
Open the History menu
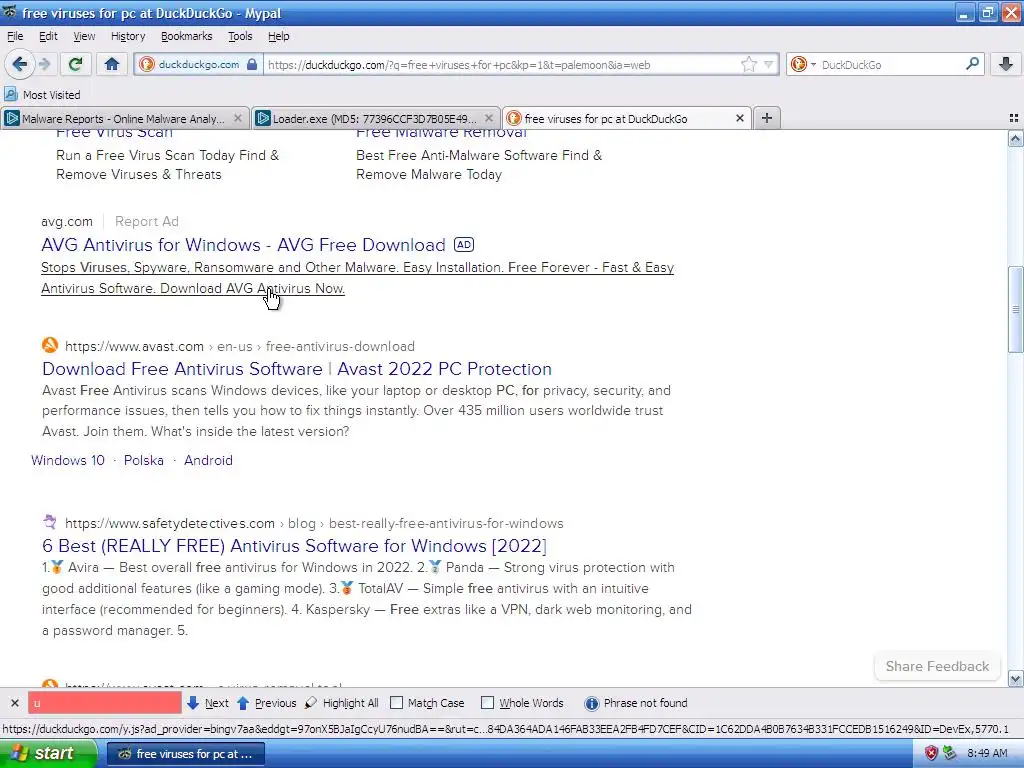click(x=128, y=36)
